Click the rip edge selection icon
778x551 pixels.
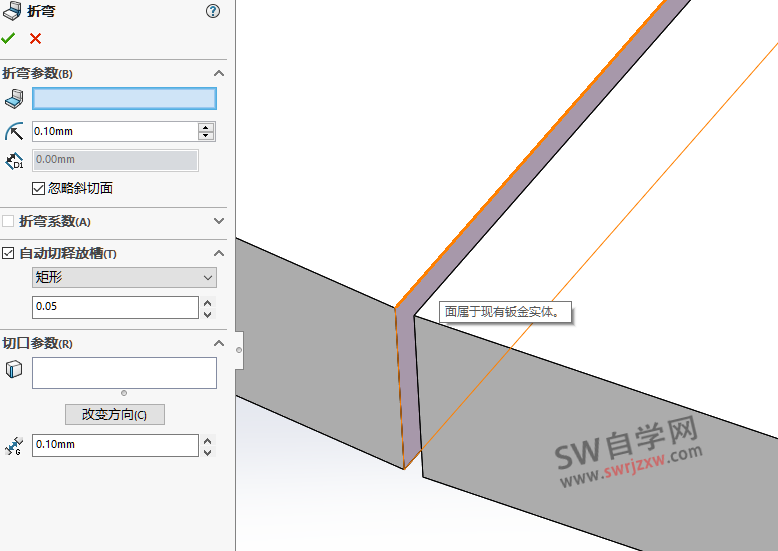click(14, 370)
